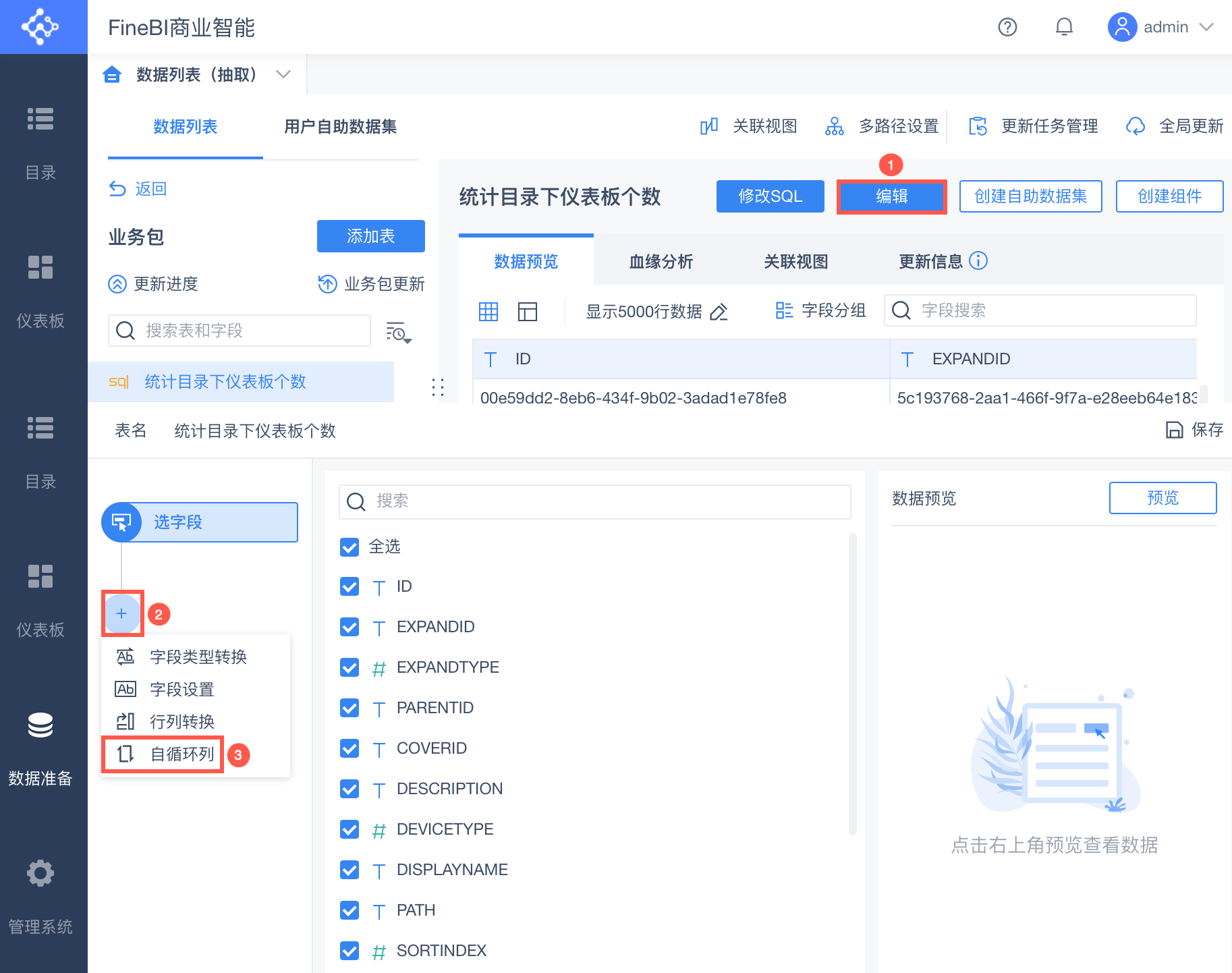Click the 创建组件 button
The image size is (1232, 973).
1170,196
